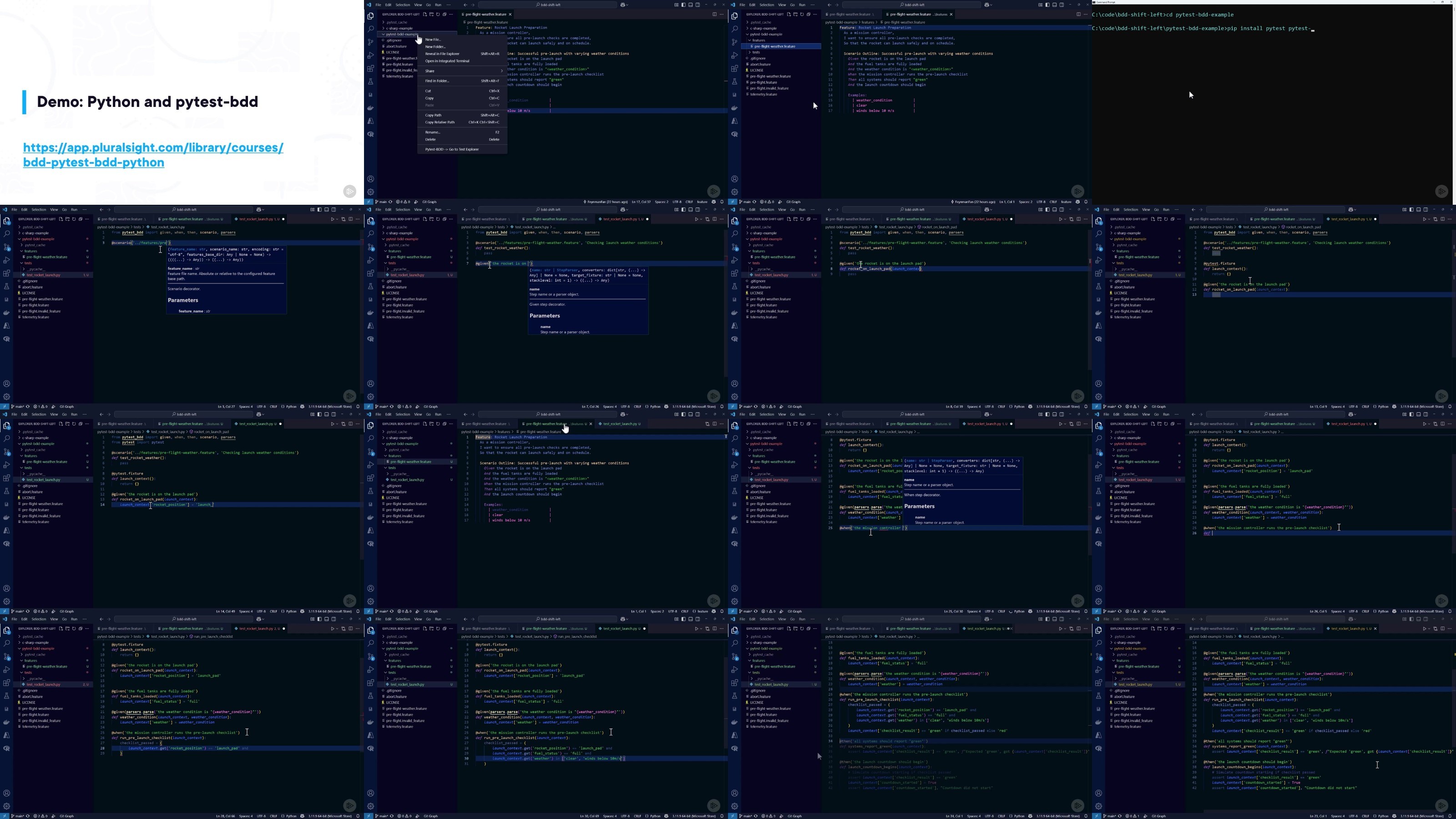Open Copilot dropdown in context-menu frame title bar
This screenshot has width=1456, height=819.
point(628,5)
